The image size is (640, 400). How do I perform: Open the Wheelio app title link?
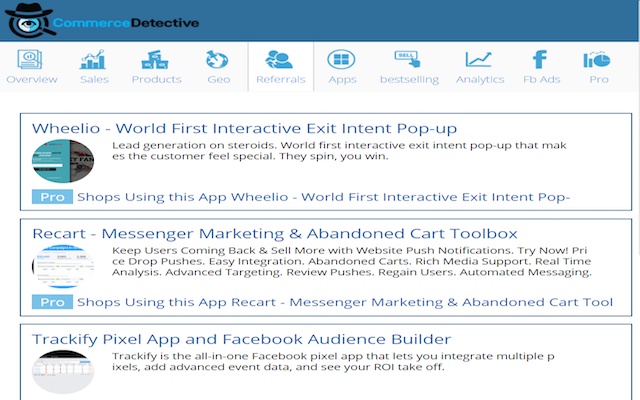click(x=244, y=129)
